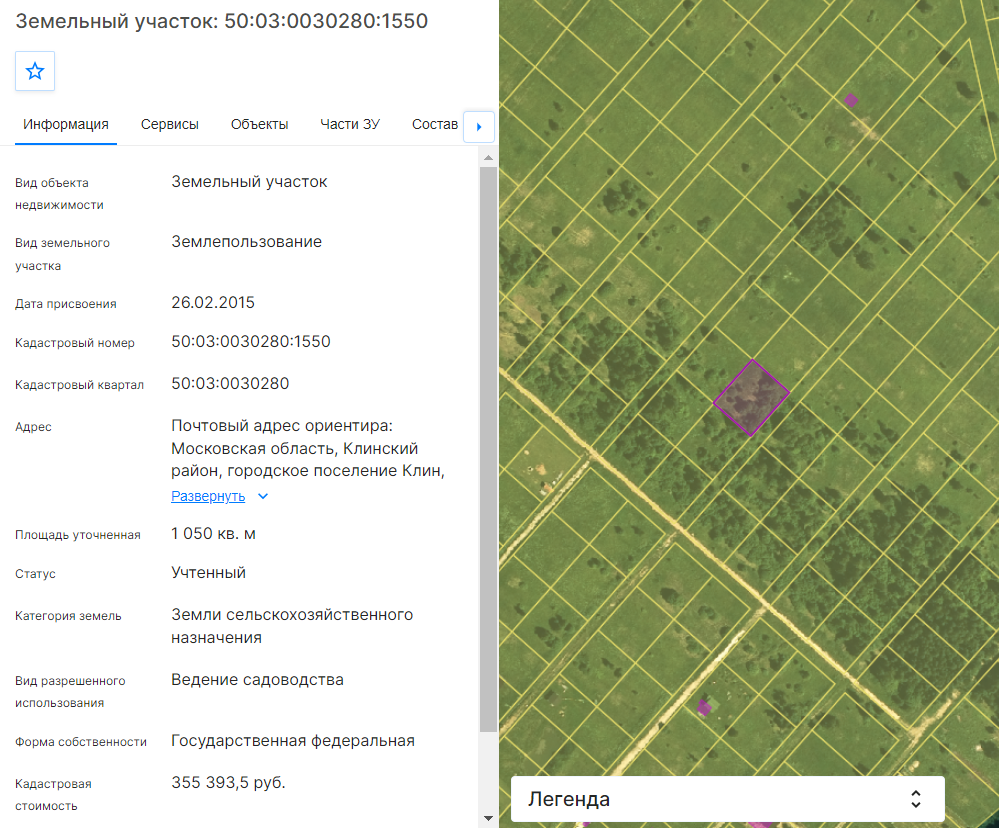Click the Площадь уточненная label

(x=78, y=535)
